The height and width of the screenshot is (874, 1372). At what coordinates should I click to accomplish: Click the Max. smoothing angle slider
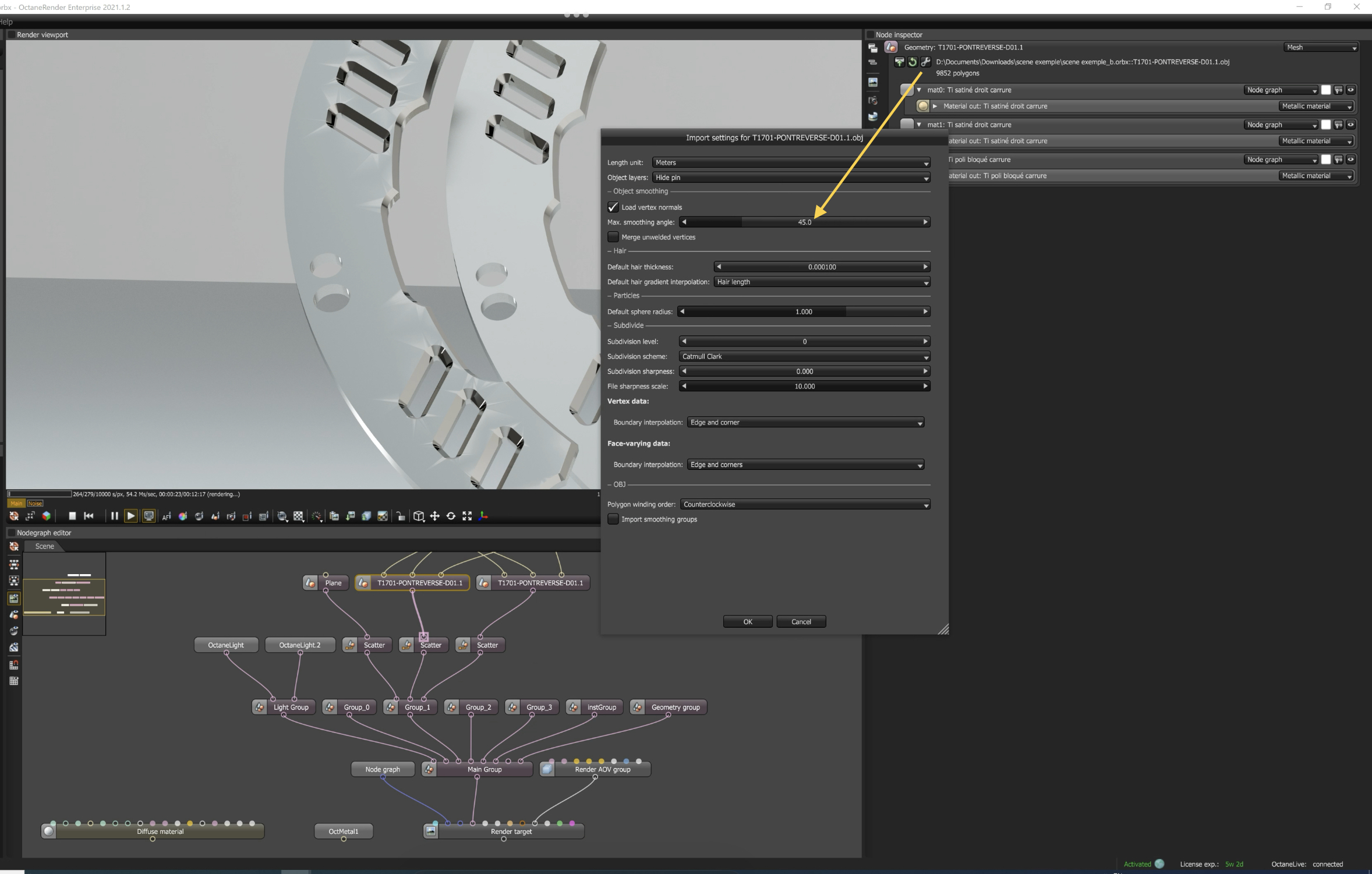tap(804, 222)
